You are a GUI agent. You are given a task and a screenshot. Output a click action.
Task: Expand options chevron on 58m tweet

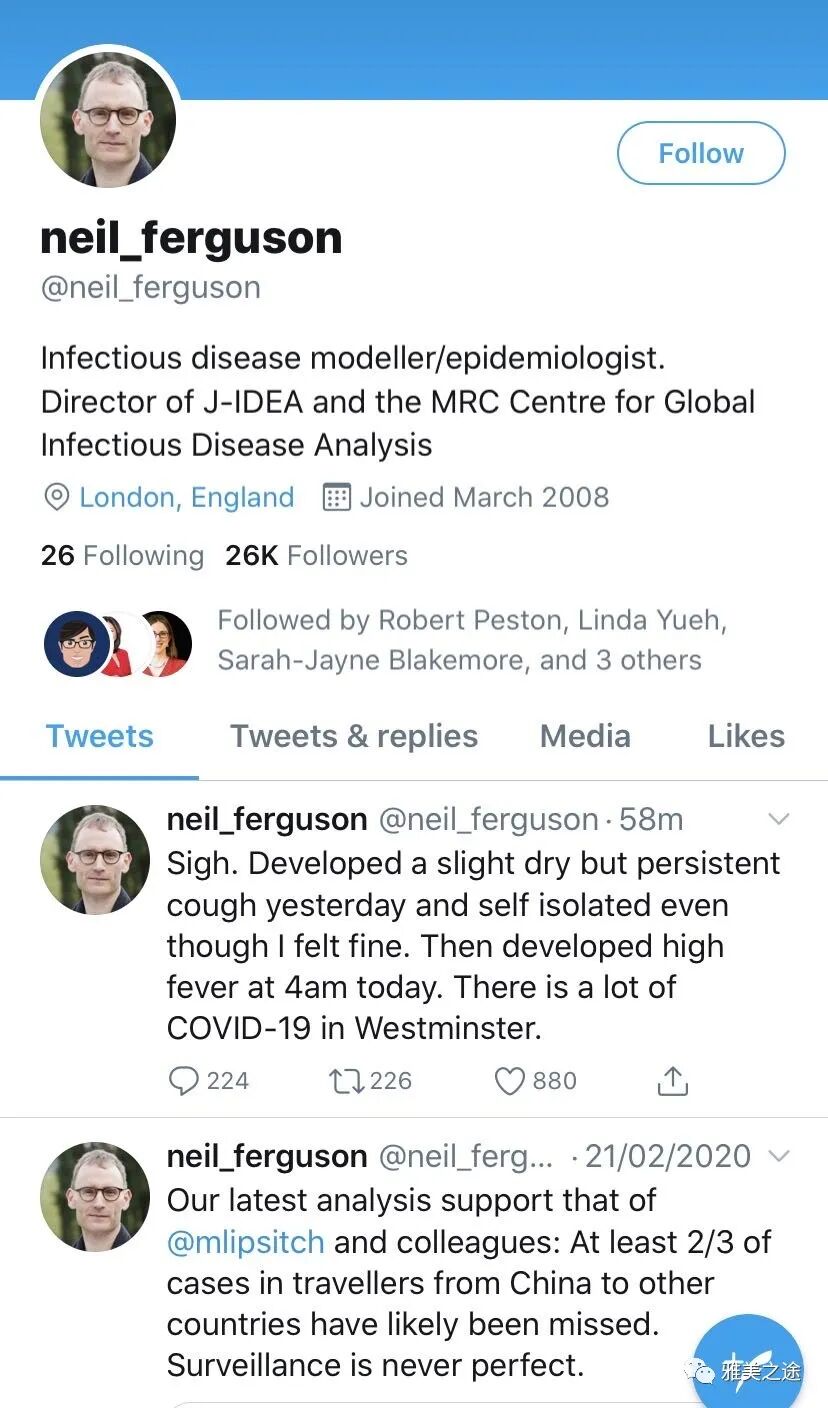point(778,820)
